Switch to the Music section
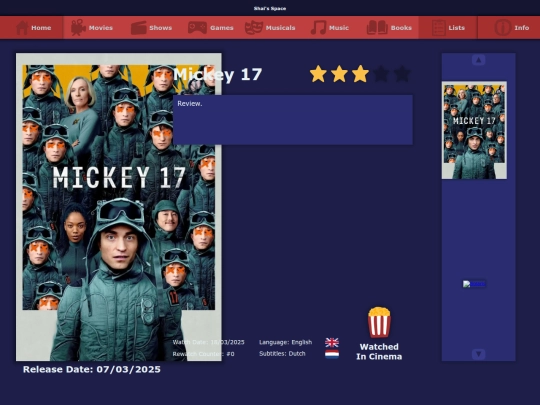540x405 pixels. [x=330, y=28]
